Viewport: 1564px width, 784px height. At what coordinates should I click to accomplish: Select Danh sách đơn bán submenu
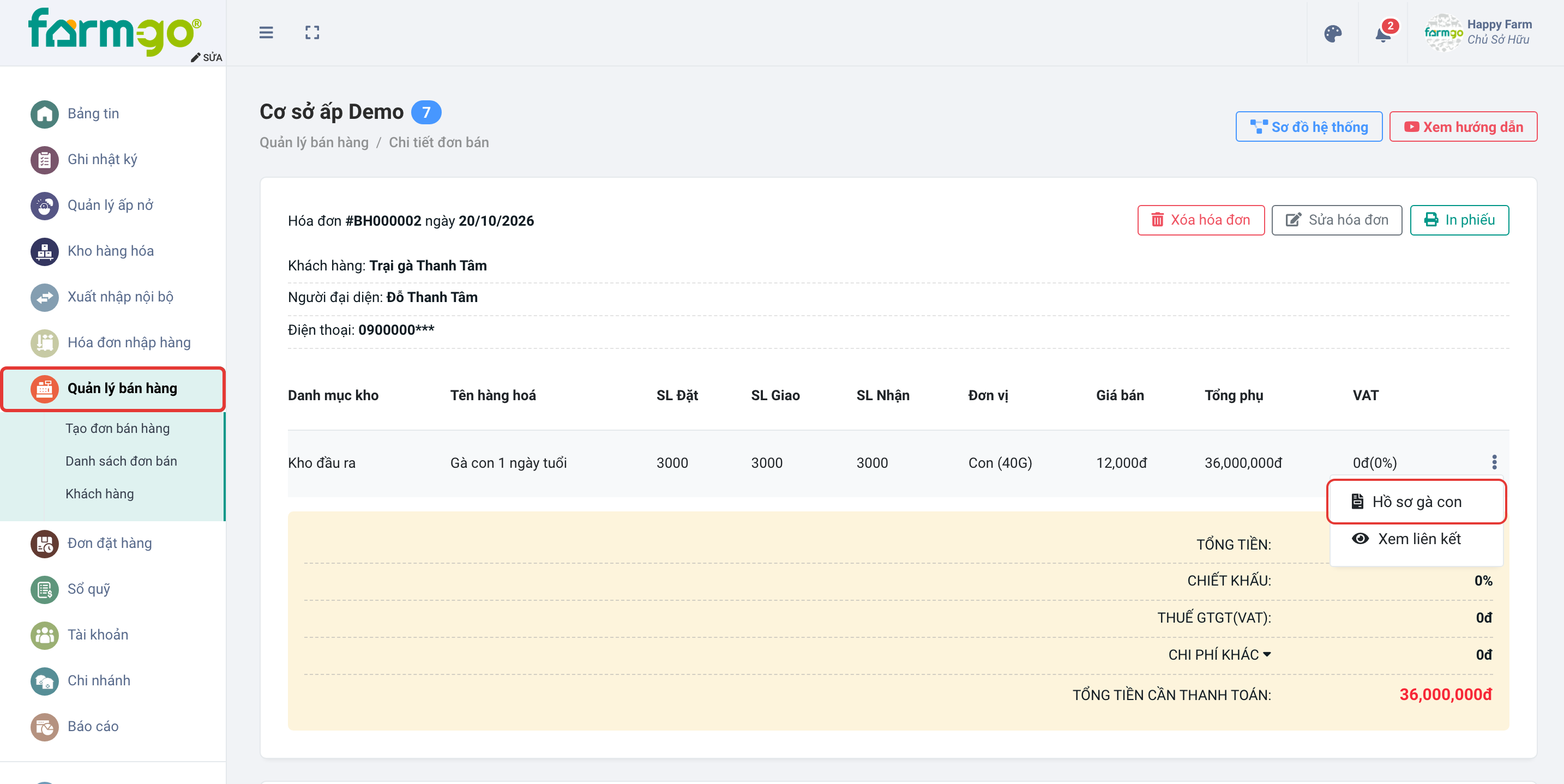122,461
